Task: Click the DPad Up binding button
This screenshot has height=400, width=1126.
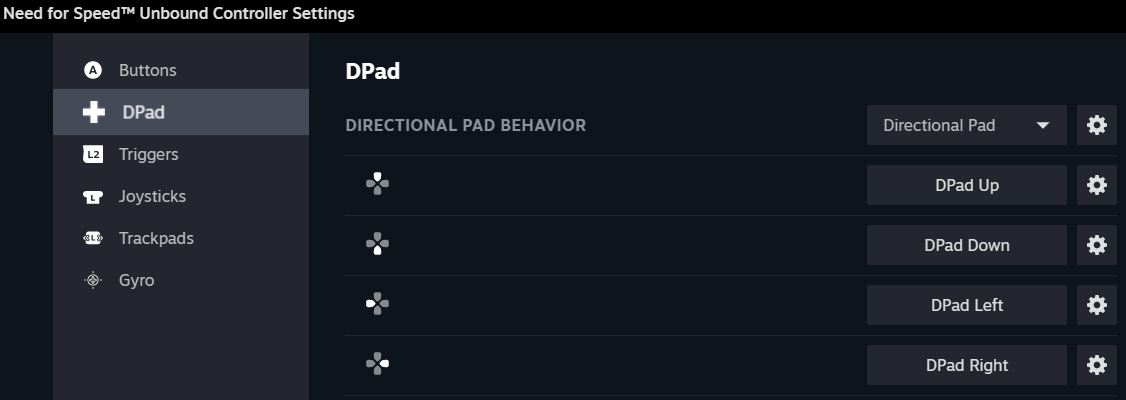Action: click(966, 185)
